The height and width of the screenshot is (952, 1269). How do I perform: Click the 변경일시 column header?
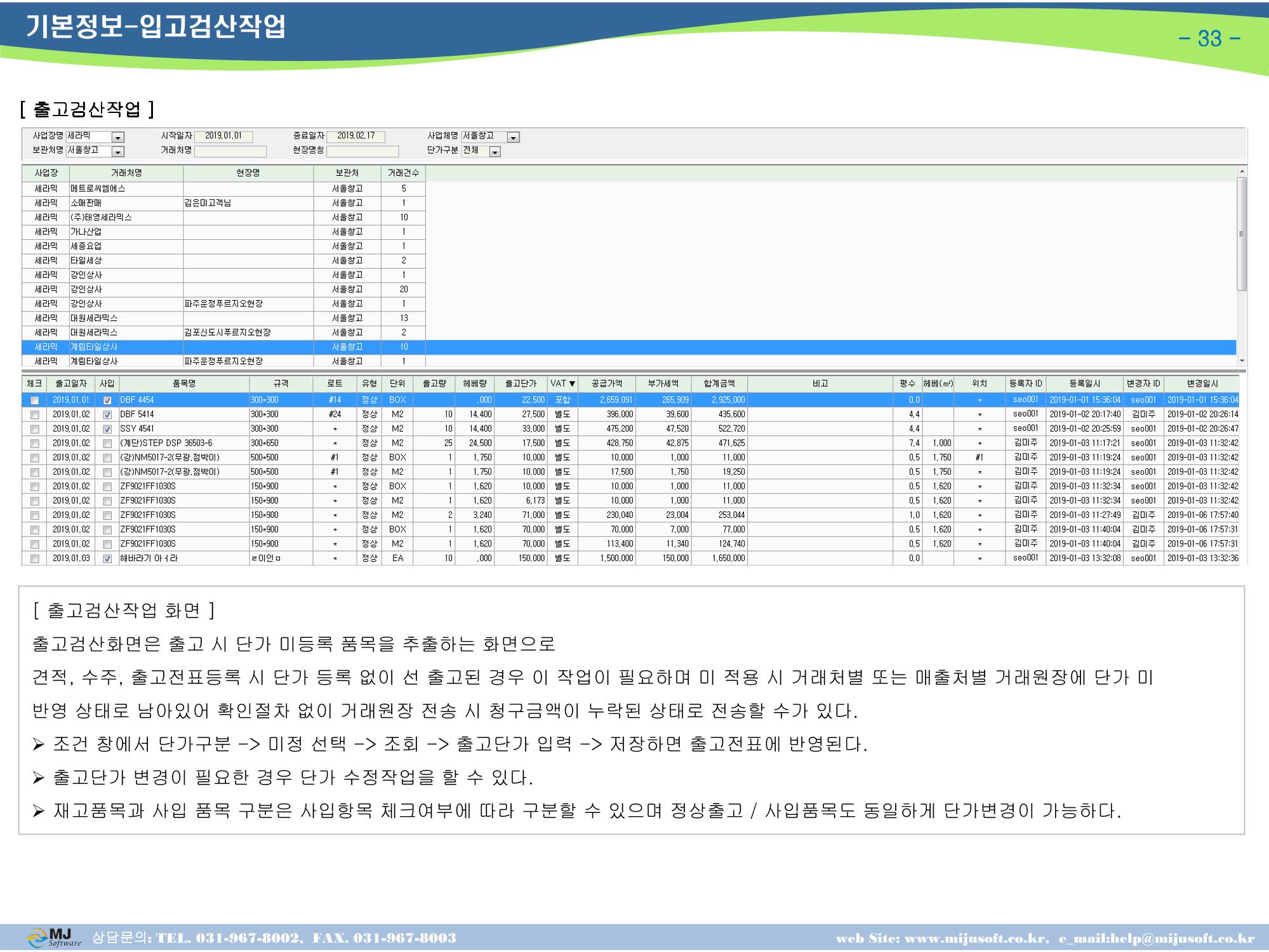point(1202,383)
